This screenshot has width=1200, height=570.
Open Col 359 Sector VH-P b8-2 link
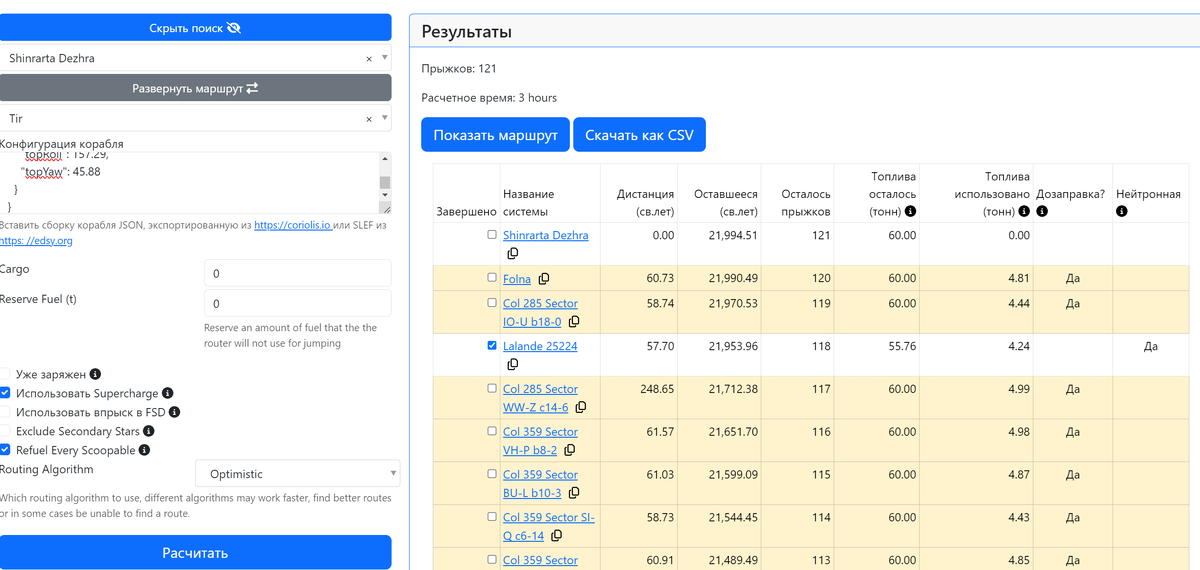tap(540, 441)
